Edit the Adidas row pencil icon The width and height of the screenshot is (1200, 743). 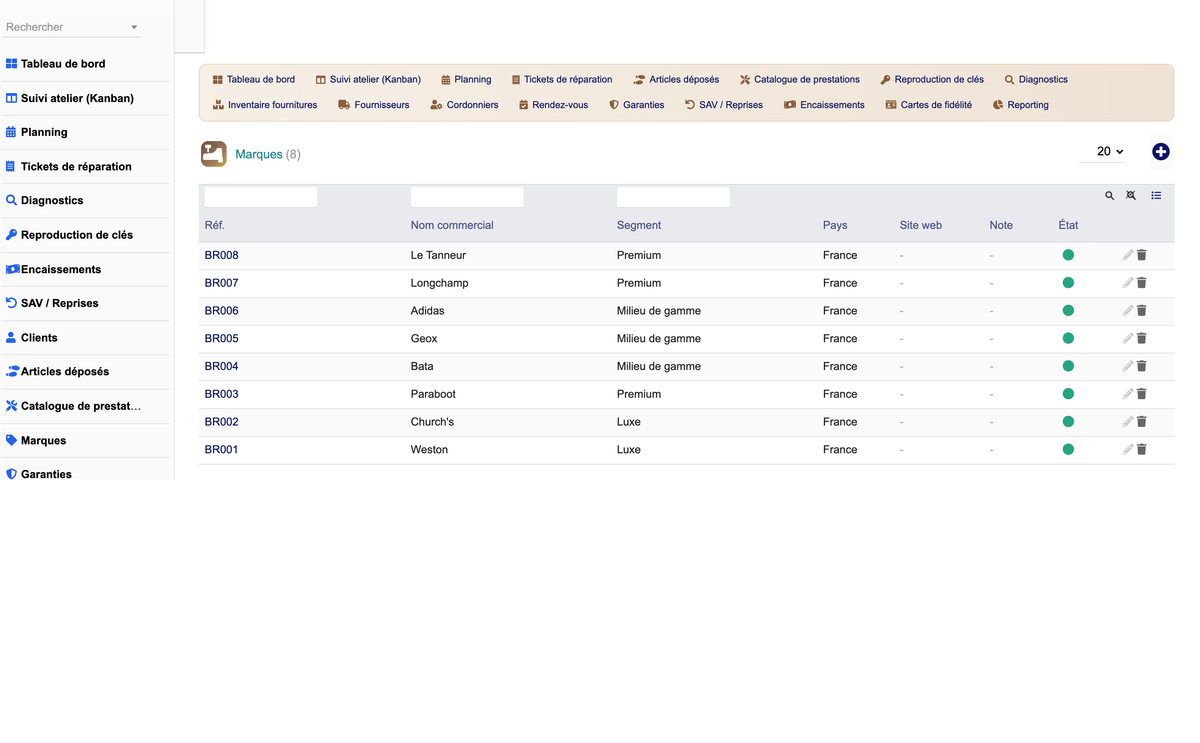(1128, 311)
